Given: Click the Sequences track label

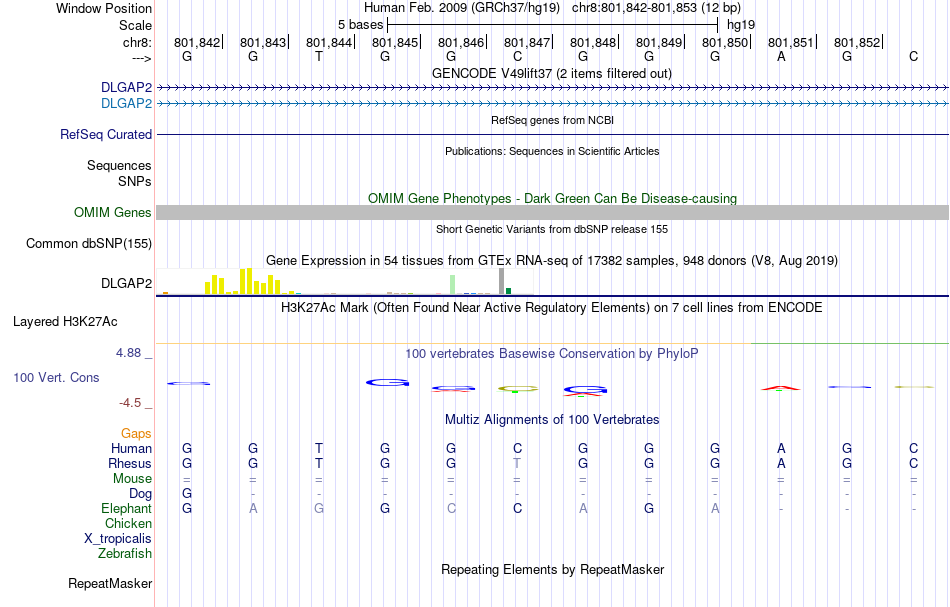Looking at the screenshot, I should pyautogui.click(x=119, y=166).
